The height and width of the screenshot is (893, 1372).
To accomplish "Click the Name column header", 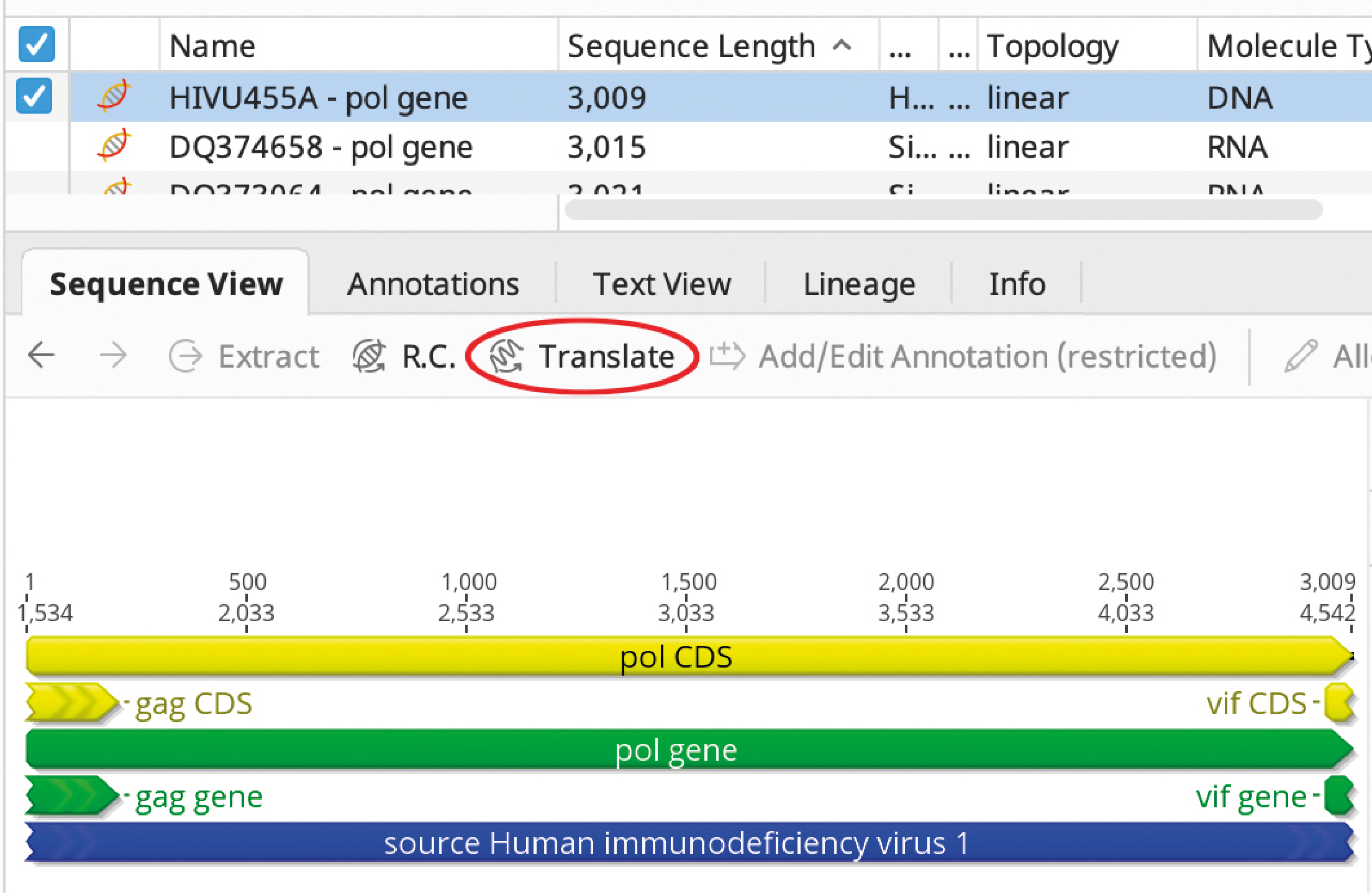I will pos(212,46).
